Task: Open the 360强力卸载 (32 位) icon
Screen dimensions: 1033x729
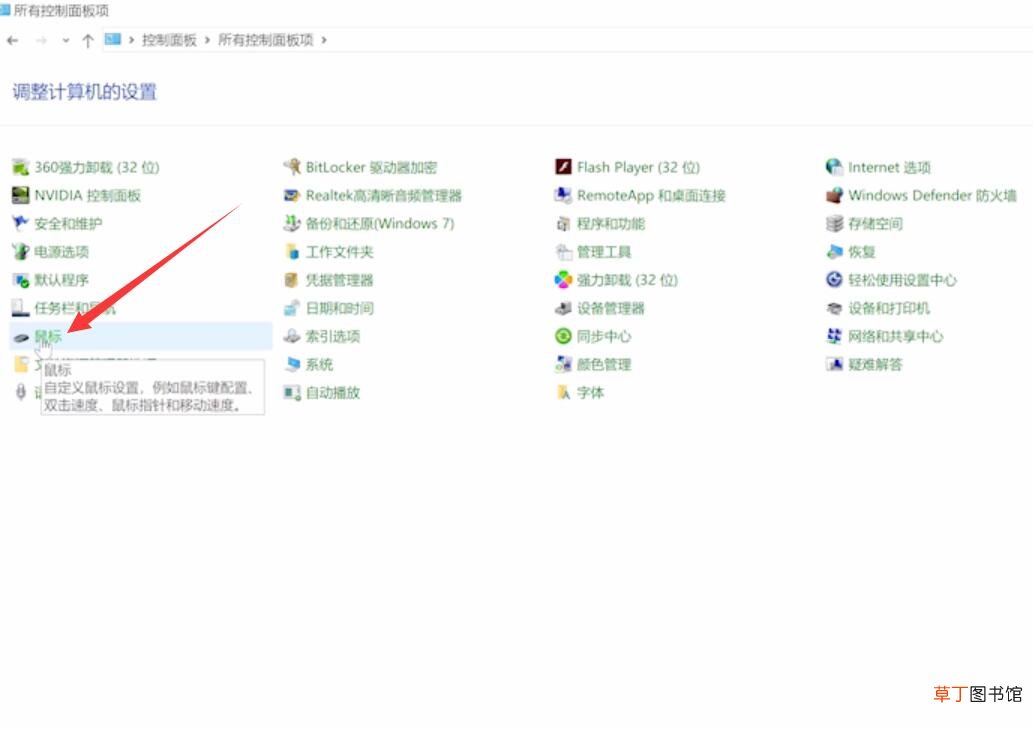Action: pyautogui.click(x=20, y=167)
